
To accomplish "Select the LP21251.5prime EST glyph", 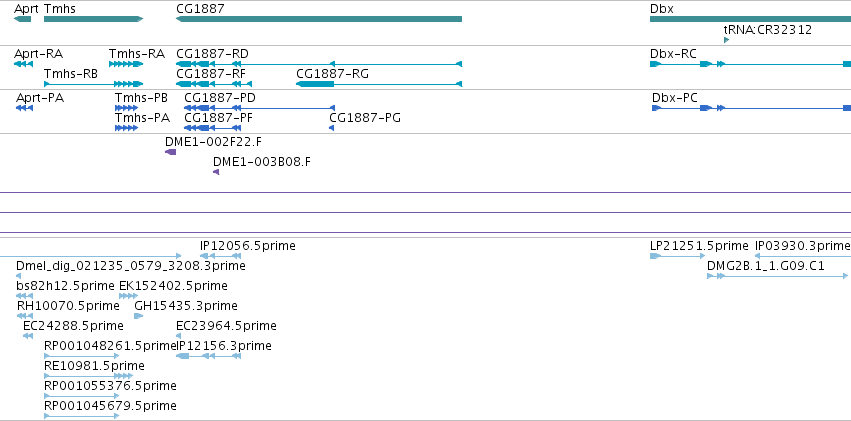I will tap(677, 256).
